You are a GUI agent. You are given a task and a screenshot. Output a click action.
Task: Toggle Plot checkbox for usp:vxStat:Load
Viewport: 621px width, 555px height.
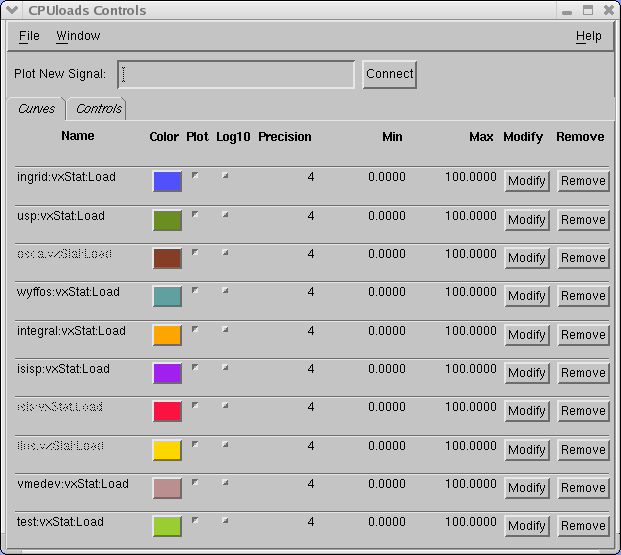tap(195, 214)
